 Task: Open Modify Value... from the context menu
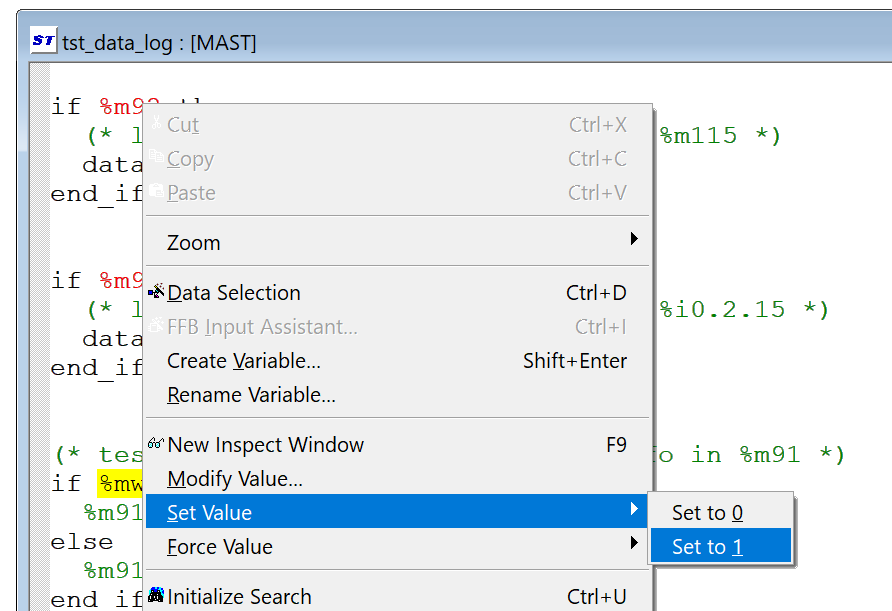click(235, 479)
